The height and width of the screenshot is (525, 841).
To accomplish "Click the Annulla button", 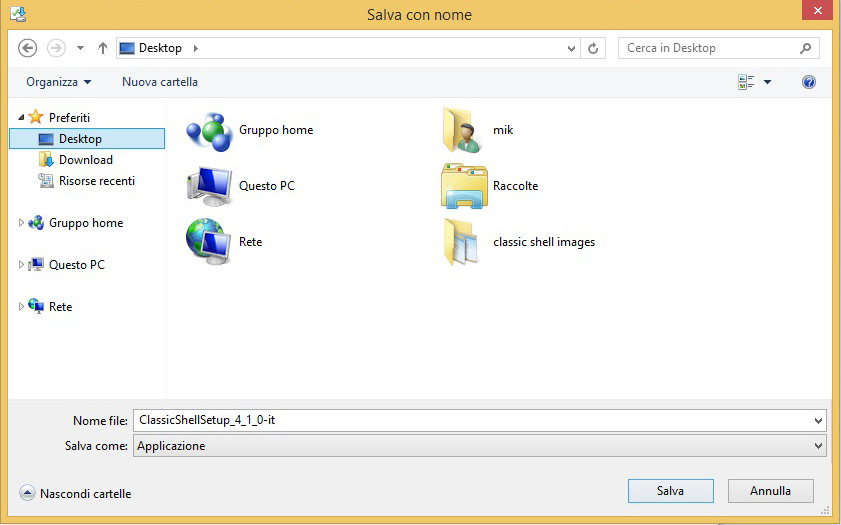I will pyautogui.click(x=770, y=491).
